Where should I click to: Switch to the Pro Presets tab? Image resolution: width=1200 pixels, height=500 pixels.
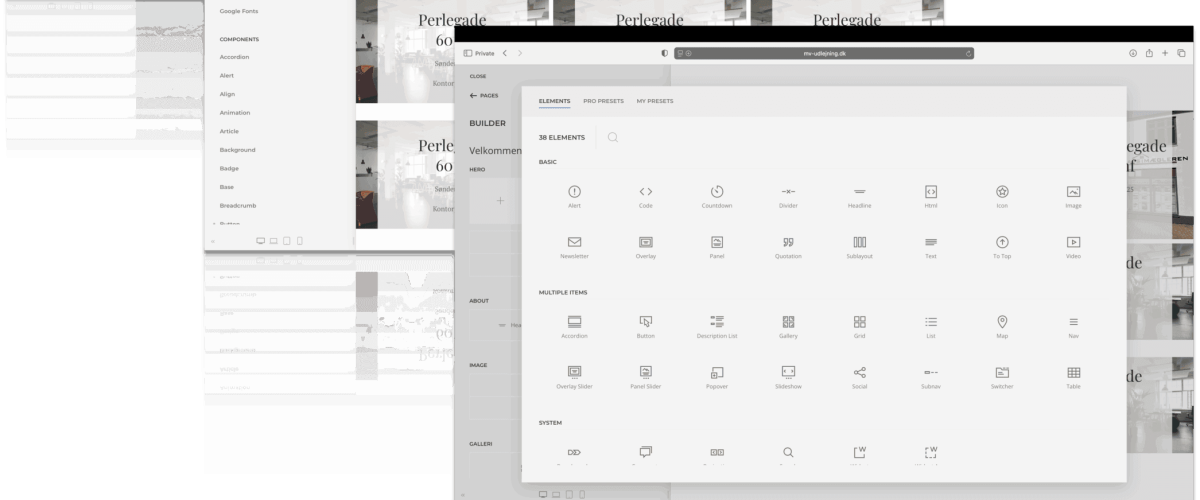(x=603, y=101)
